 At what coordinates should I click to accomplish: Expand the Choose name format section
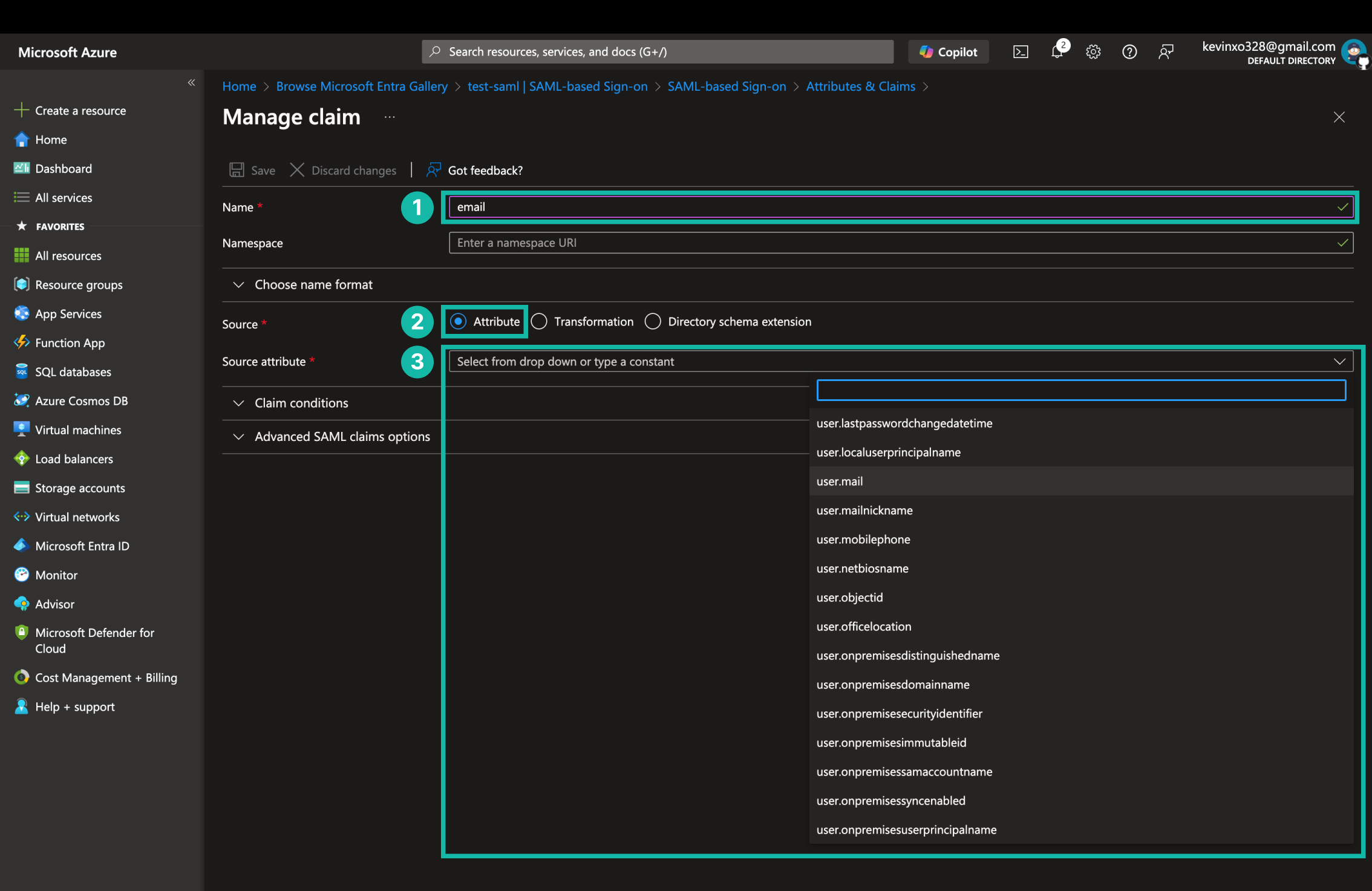pyautogui.click(x=313, y=284)
